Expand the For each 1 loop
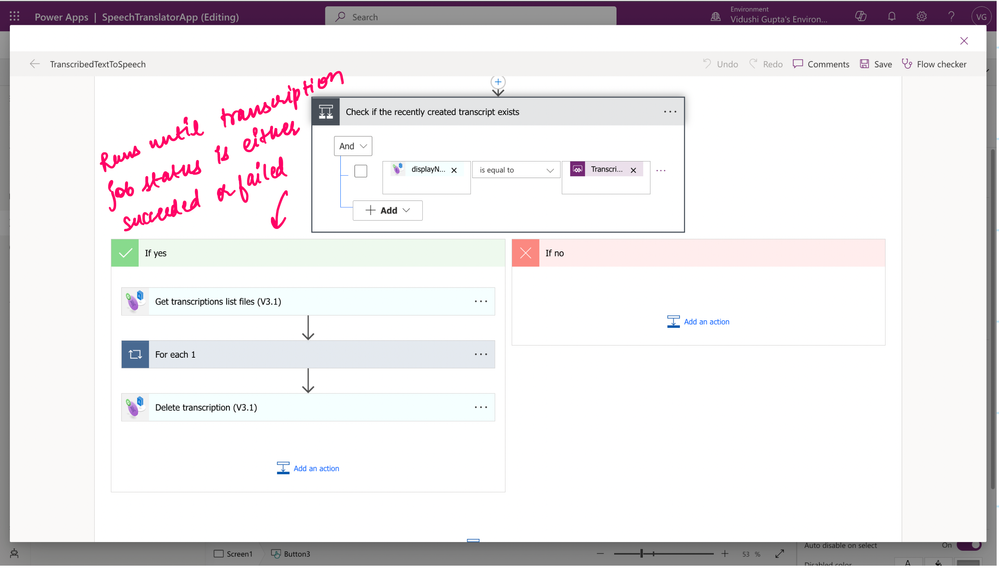Screen dimensions: 999x568 click(x=308, y=354)
